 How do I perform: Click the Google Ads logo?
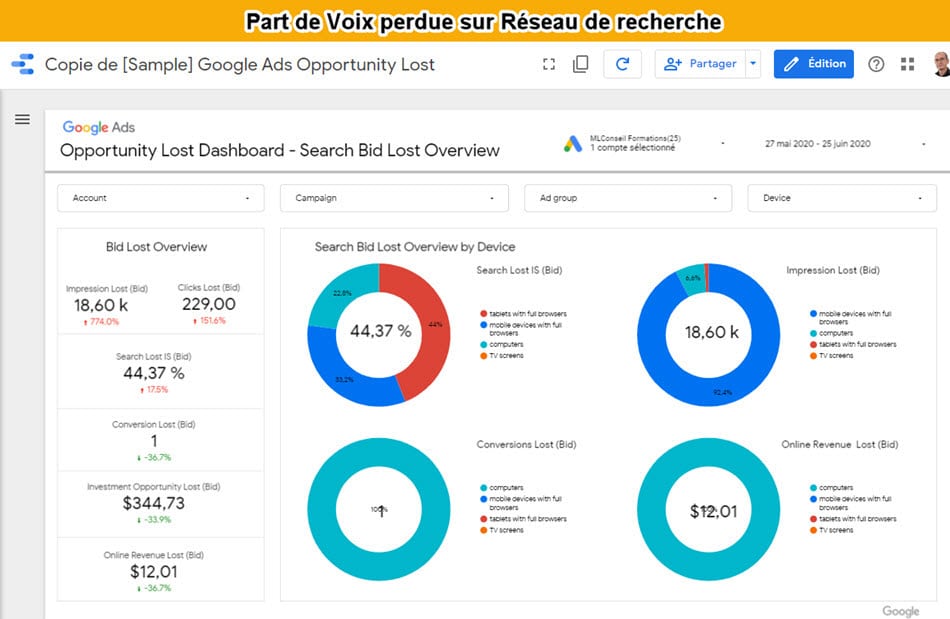(99, 127)
